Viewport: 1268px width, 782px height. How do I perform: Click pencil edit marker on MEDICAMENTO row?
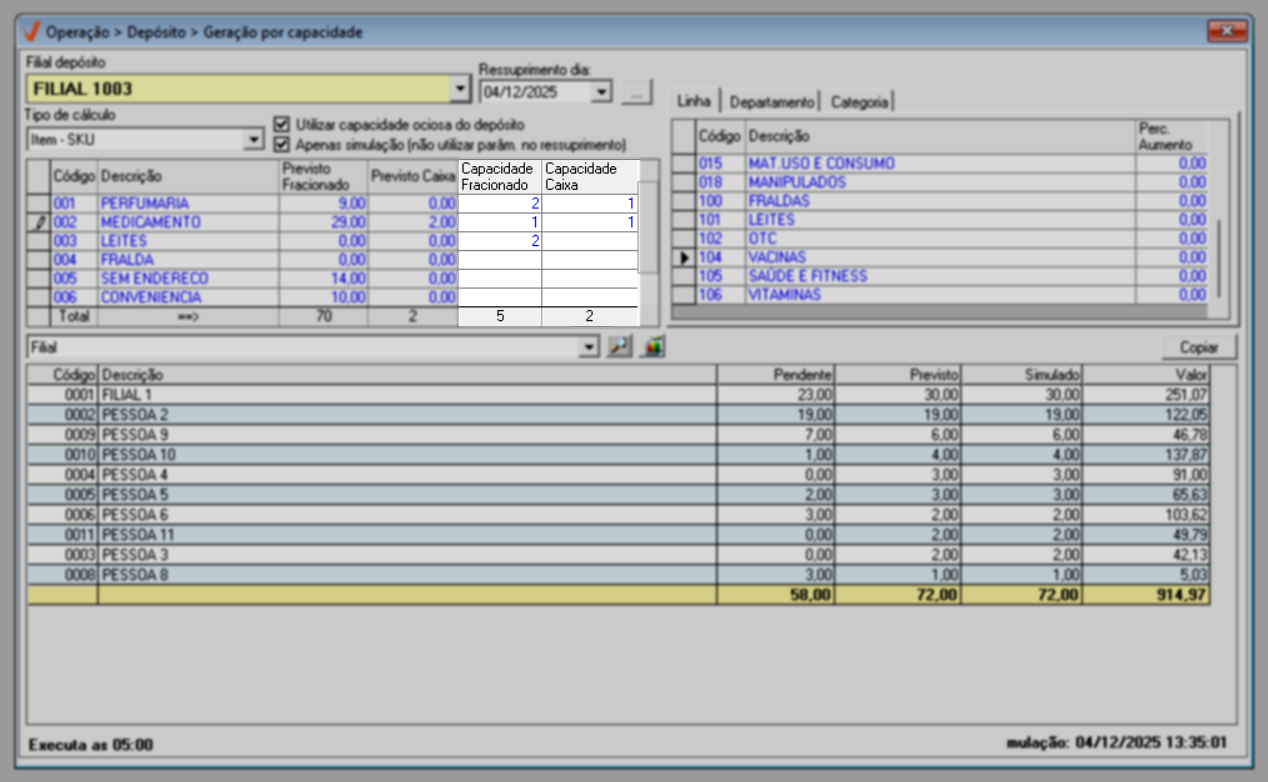(39, 222)
